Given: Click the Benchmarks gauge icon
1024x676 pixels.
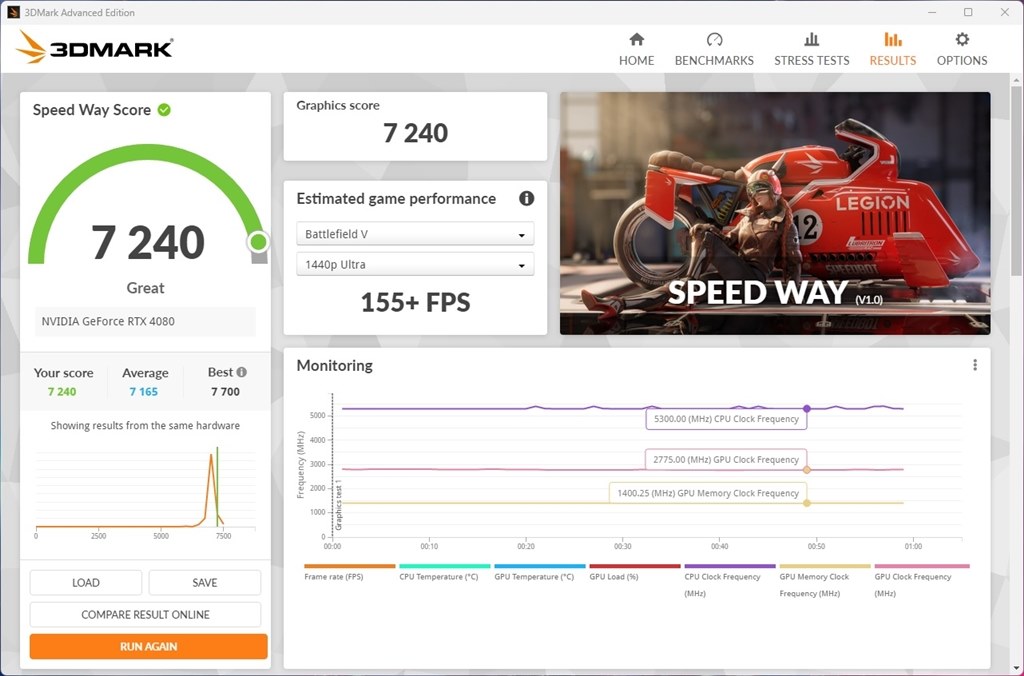Looking at the screenshot, I should click(x=714, y=40).
